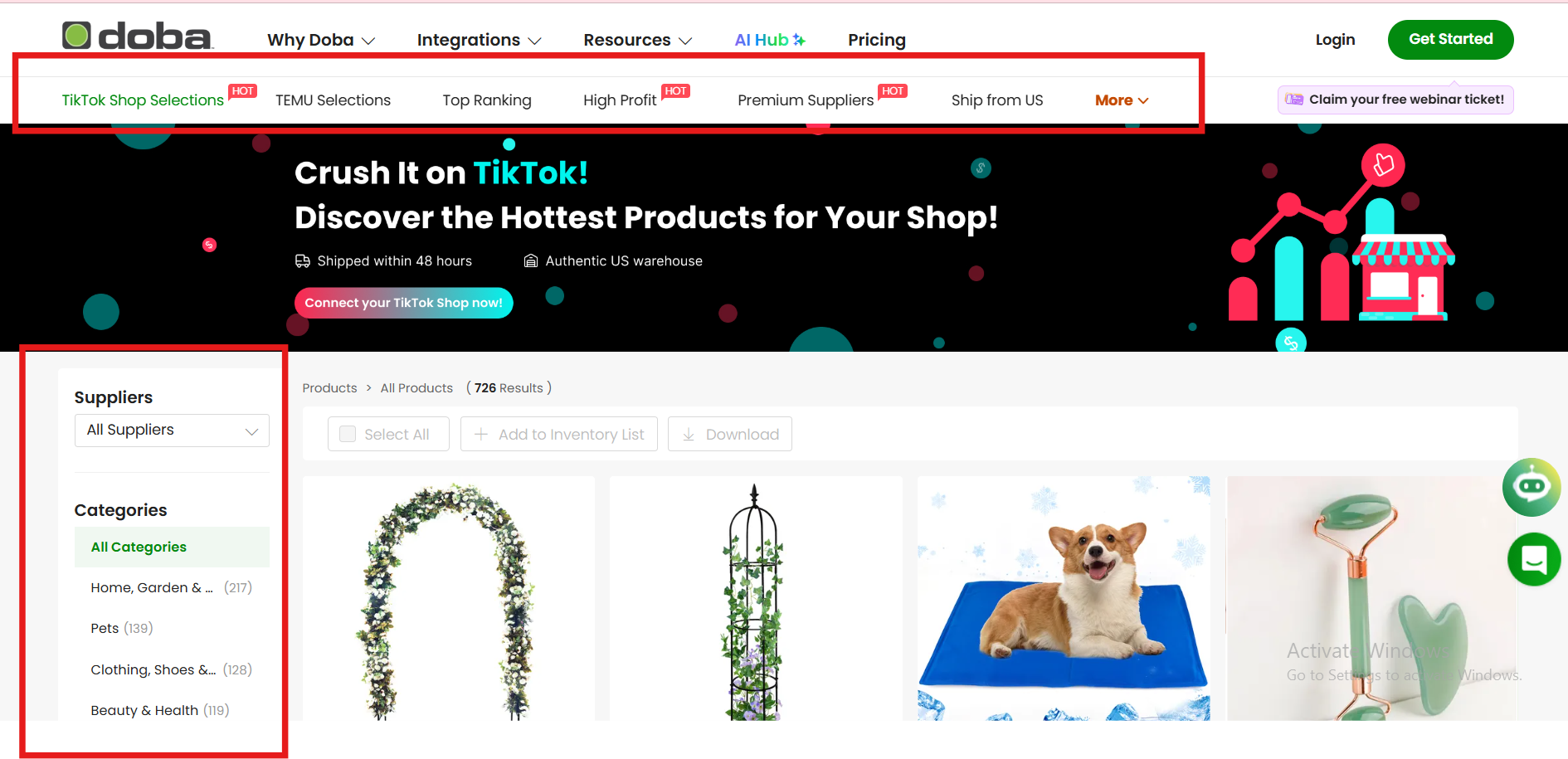This screenshot has width=1568, height=759.
Task: Expand the More menu chevron
Action: [x=1143, y=100]
